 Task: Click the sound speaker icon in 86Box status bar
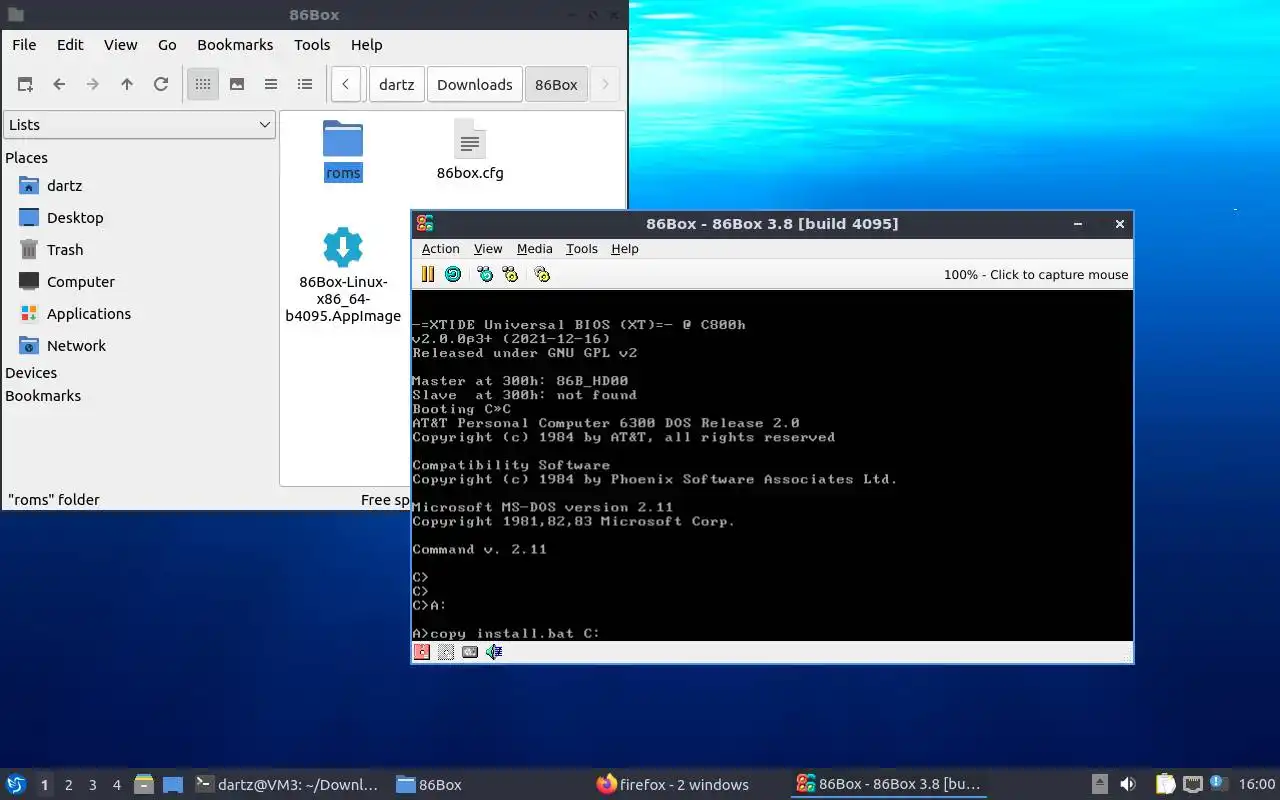click(x=494, y=652)
